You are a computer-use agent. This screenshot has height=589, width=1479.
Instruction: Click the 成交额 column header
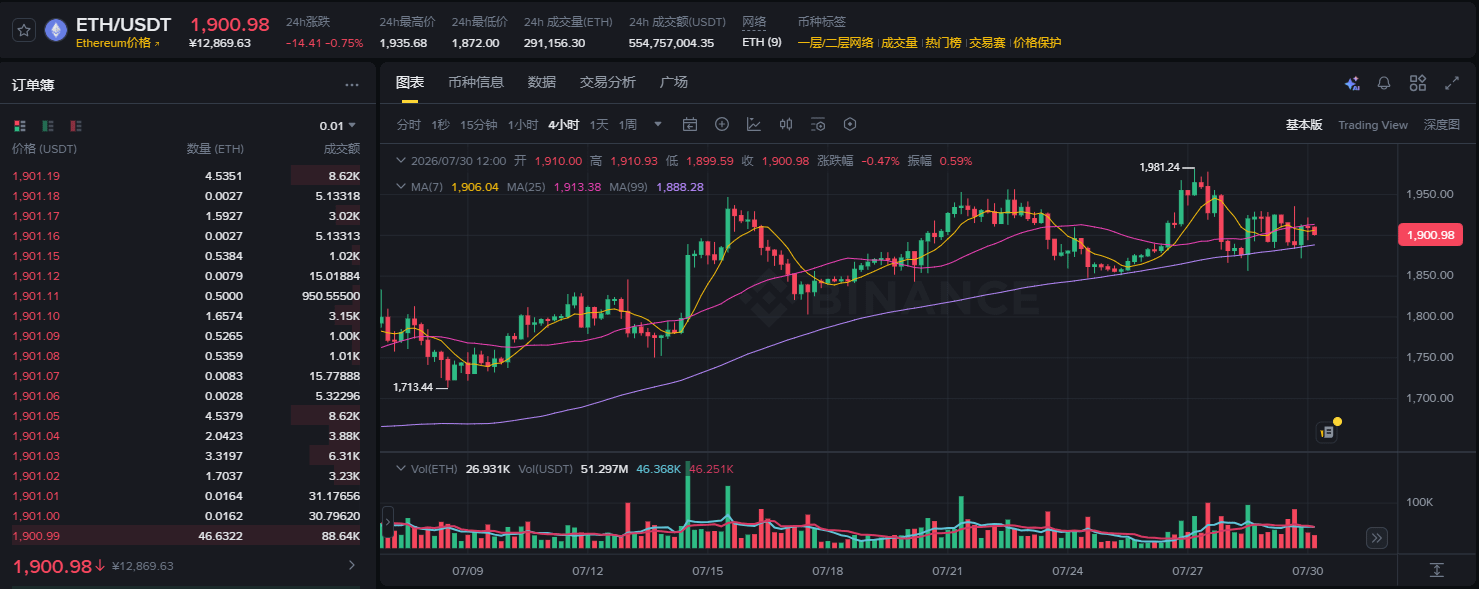click(x=341, y=149)
